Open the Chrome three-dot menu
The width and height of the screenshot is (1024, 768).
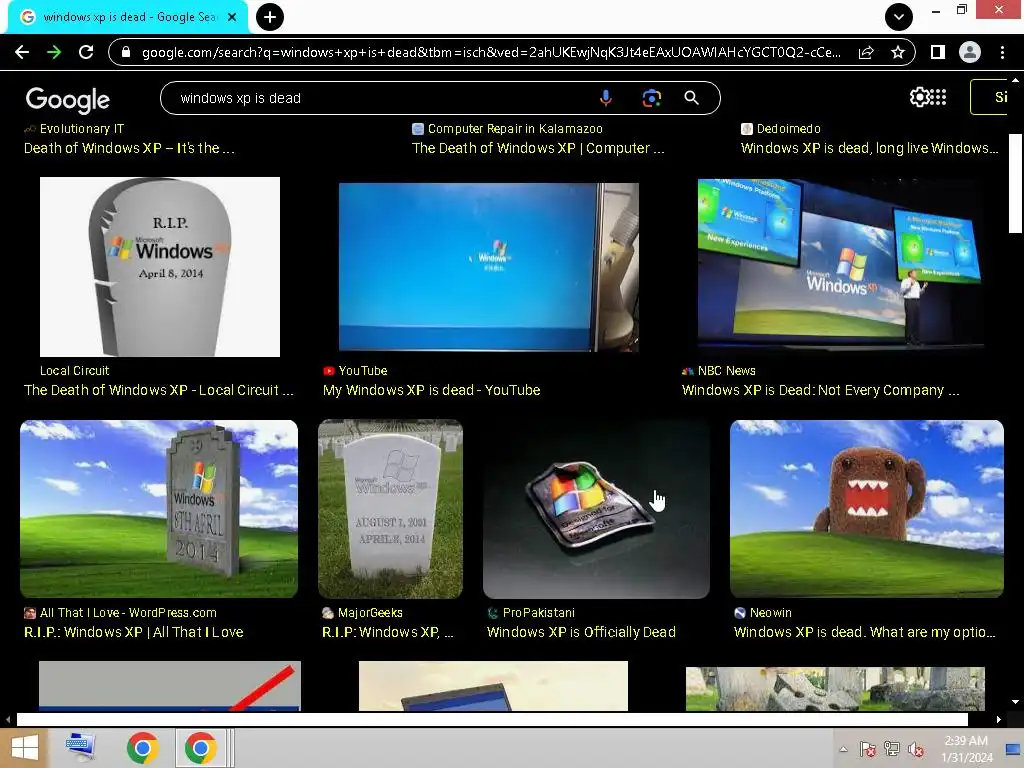click(x=1002, y=52)
